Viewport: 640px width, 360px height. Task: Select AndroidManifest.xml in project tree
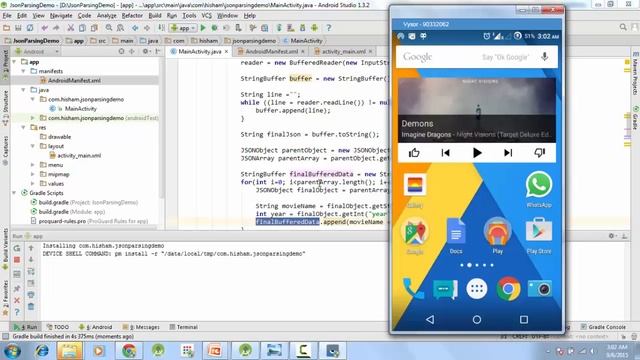pos(74,80)
